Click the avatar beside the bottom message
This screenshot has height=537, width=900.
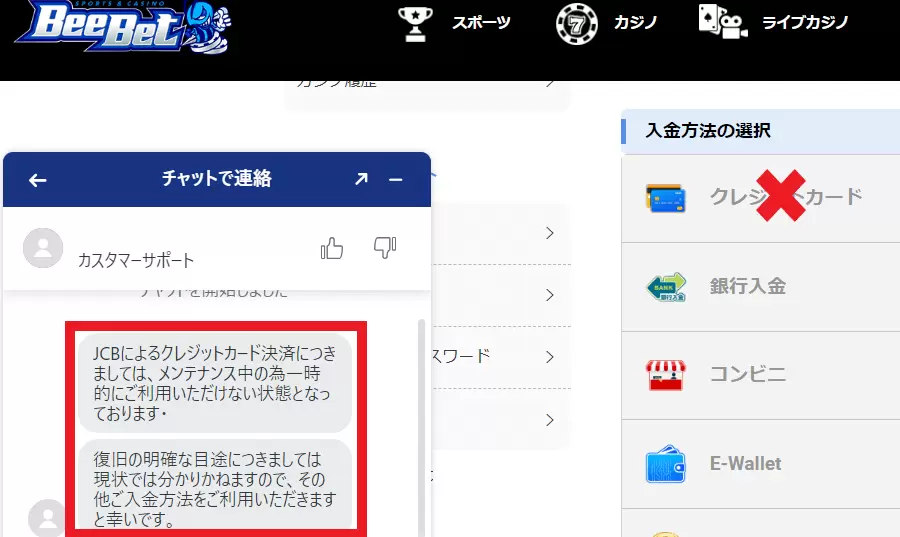coord(48,518)
